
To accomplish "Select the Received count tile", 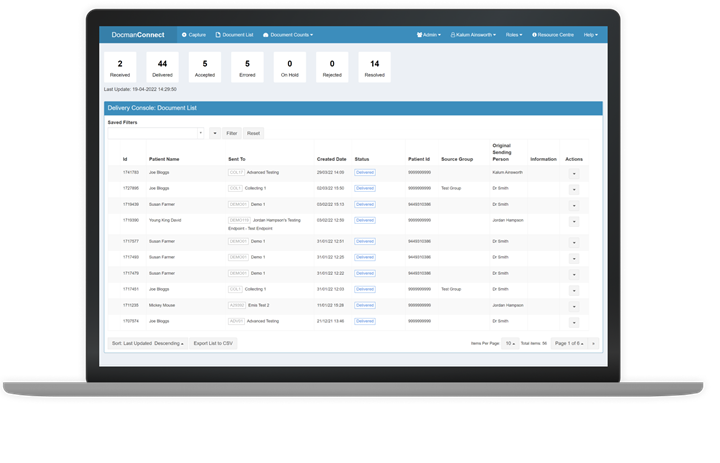I will point(120,67).
